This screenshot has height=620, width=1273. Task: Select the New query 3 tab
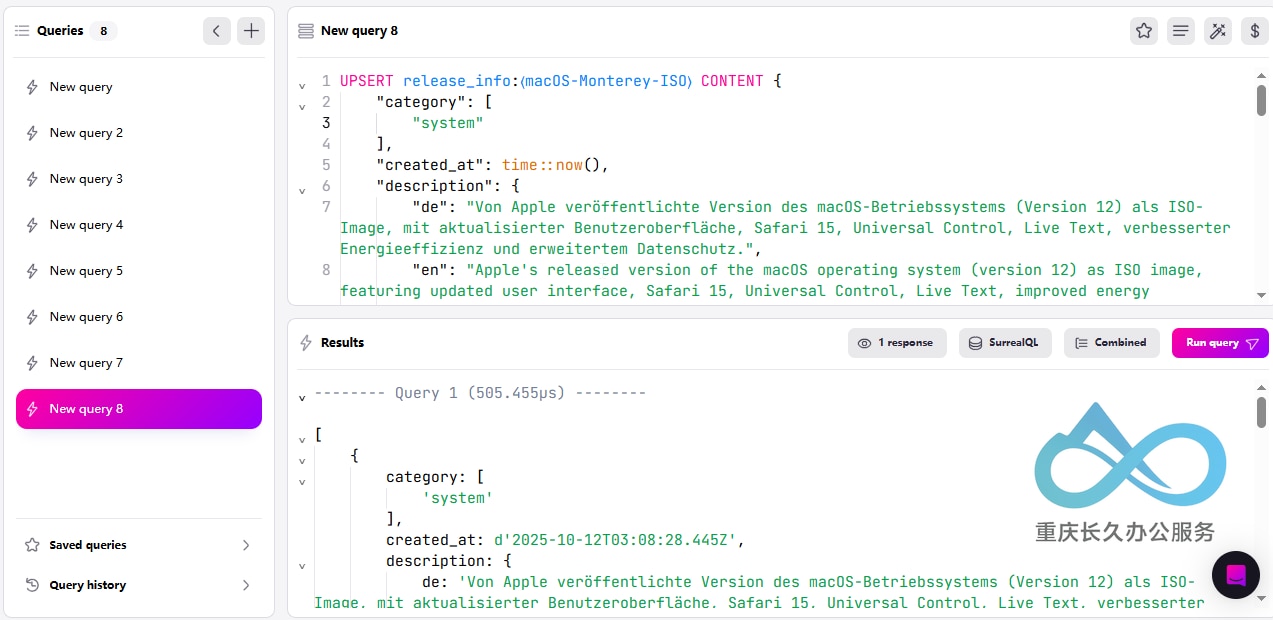(139, 179)
